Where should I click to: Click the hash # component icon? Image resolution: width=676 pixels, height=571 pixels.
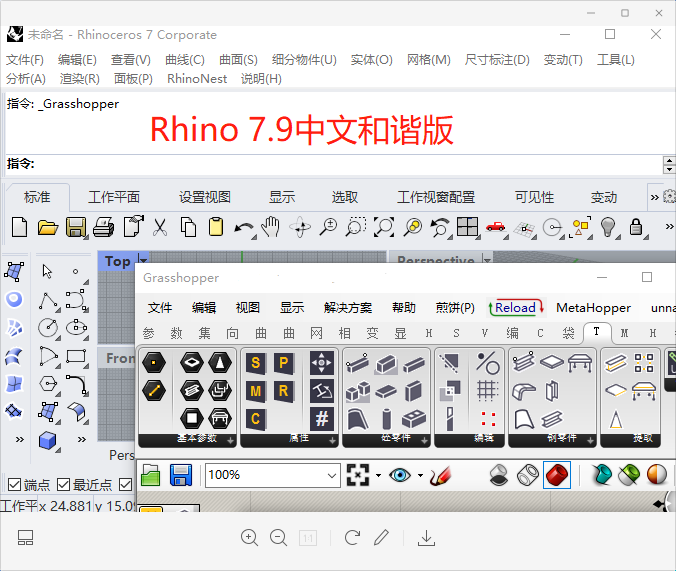(322, 418)
